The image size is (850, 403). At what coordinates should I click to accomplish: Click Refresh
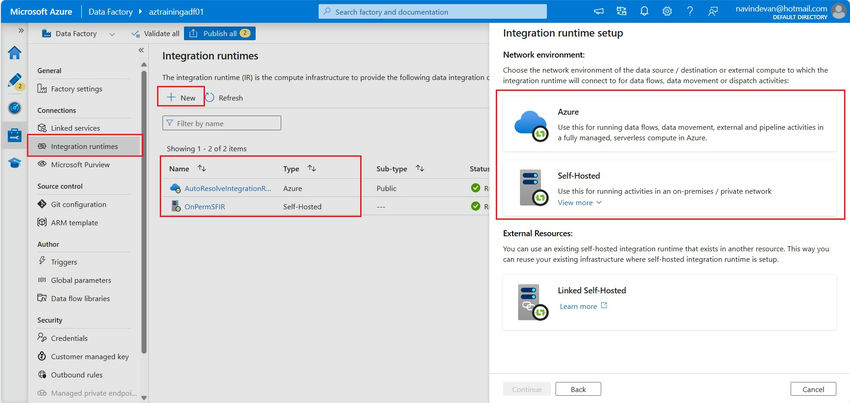[224, 98]
